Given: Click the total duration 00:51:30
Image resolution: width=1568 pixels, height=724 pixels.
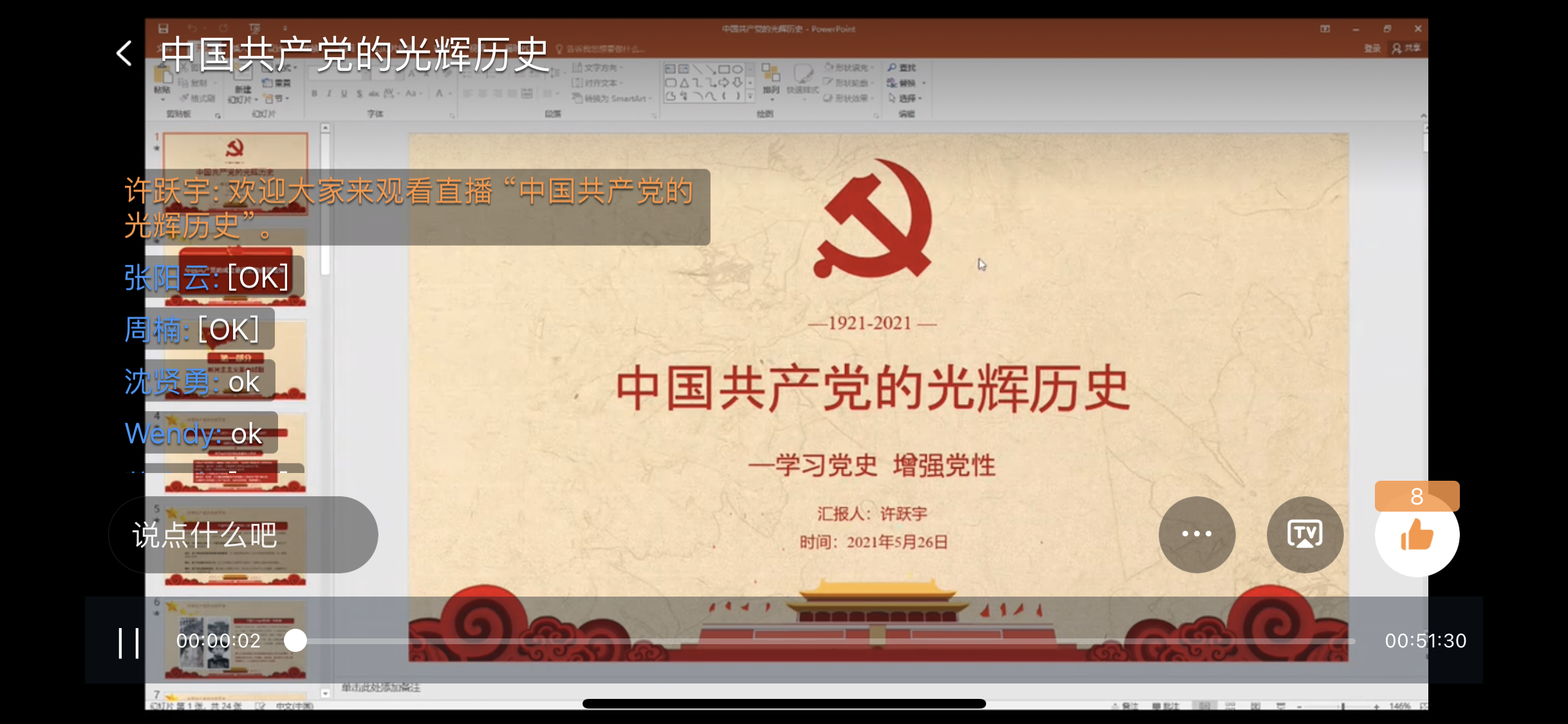Looking at the screenshot, I should coord(1426,641).
